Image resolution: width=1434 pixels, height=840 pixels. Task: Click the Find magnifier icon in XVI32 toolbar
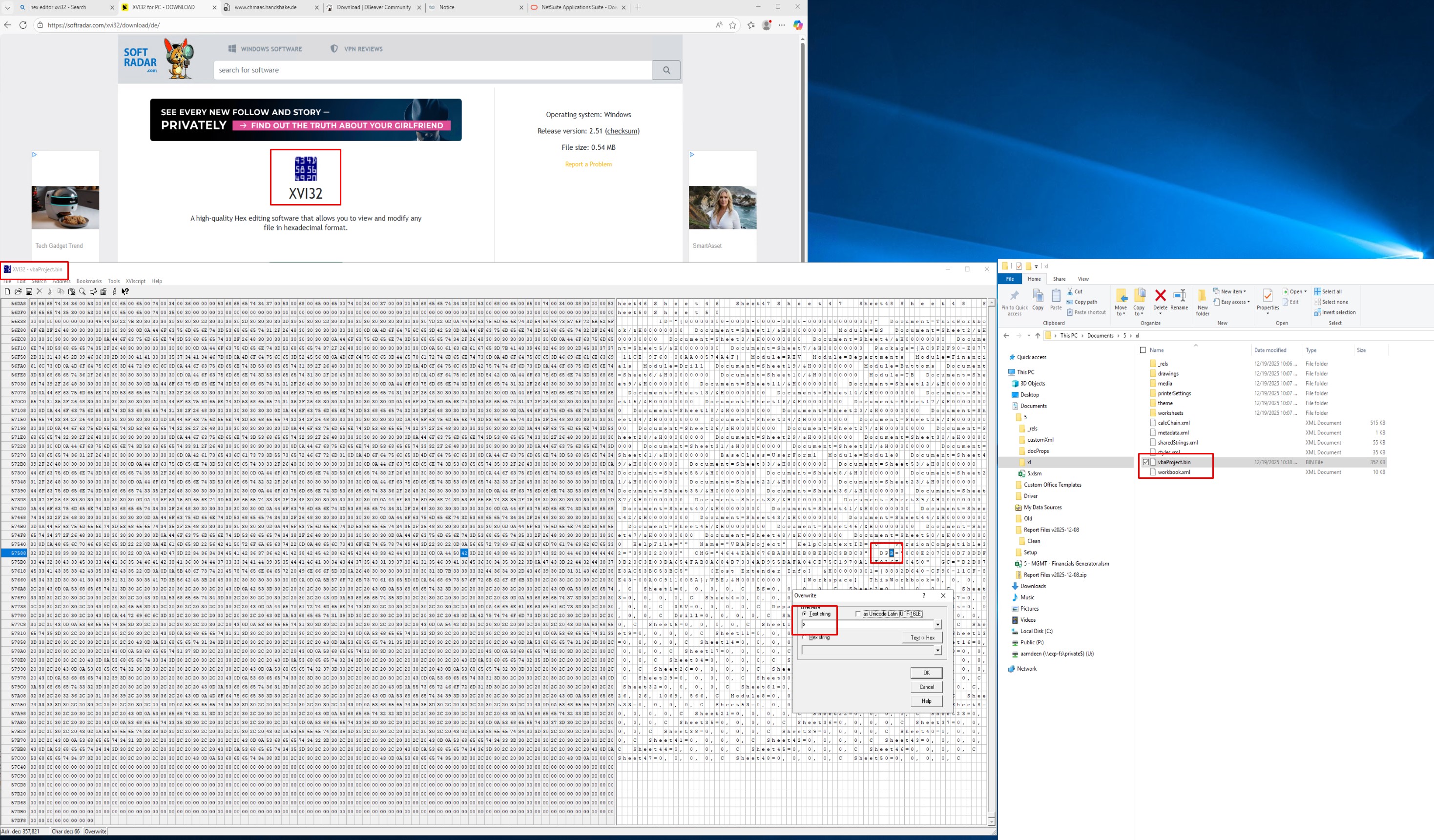point(82,291)
